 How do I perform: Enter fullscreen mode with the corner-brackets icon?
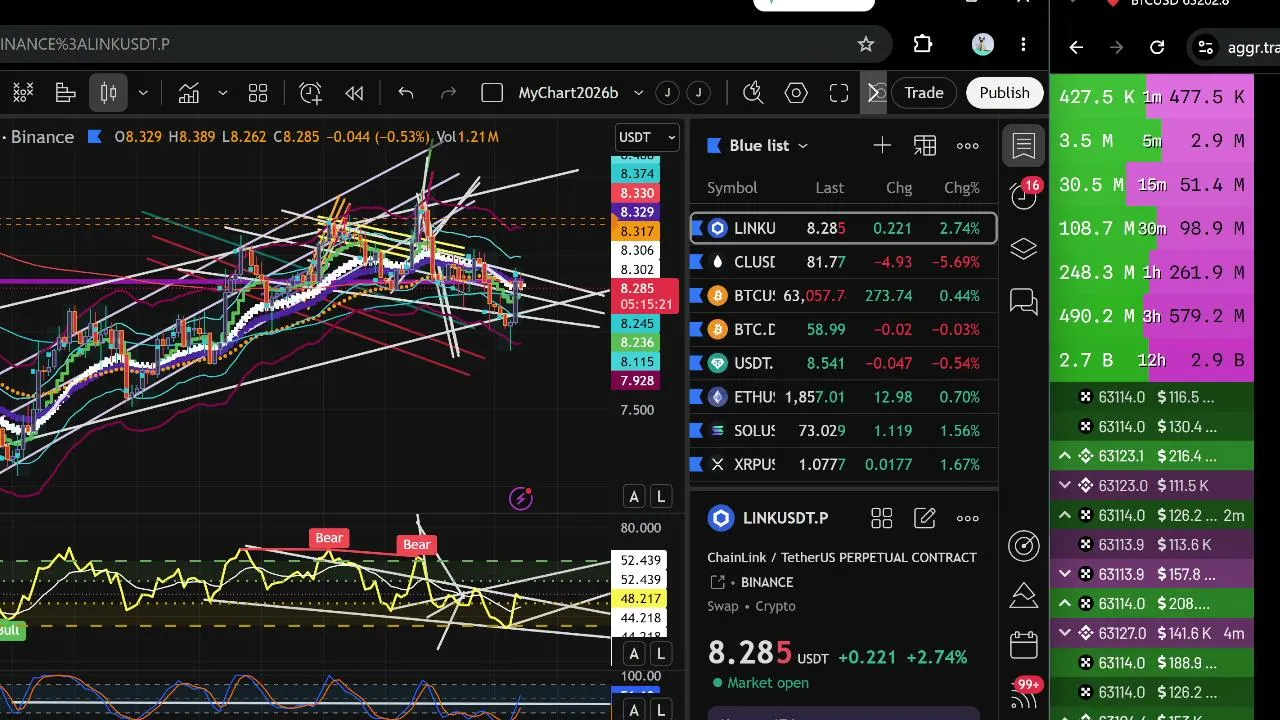pos(839,93)
